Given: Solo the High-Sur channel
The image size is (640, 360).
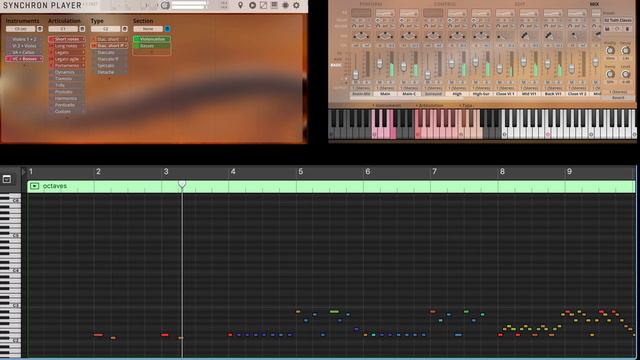Looking at the screenshot, I should point(486,83).
